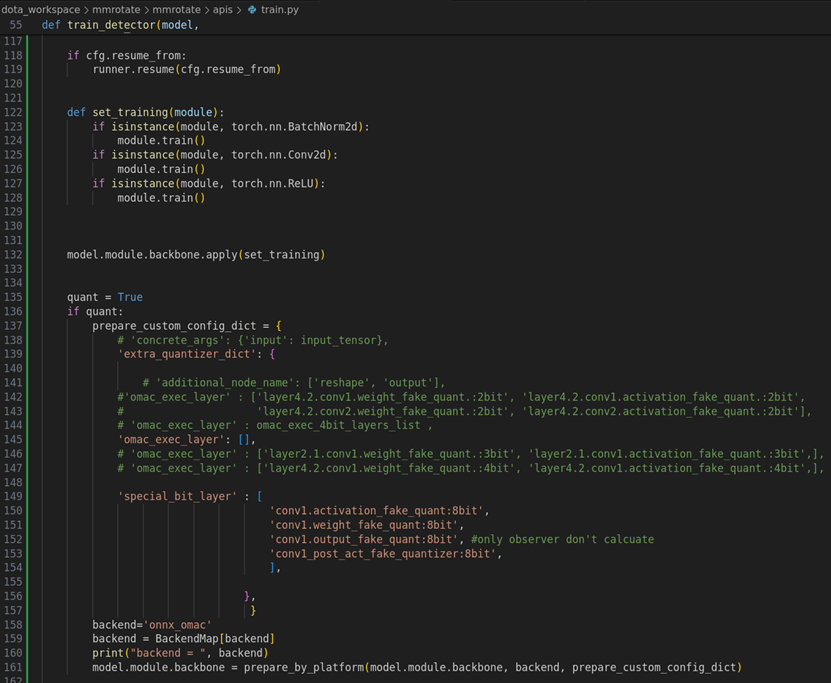The height and width of the screenshot is (683, 831).
Task: Click line number 149 in the gutter
Action: coord(13,496)
